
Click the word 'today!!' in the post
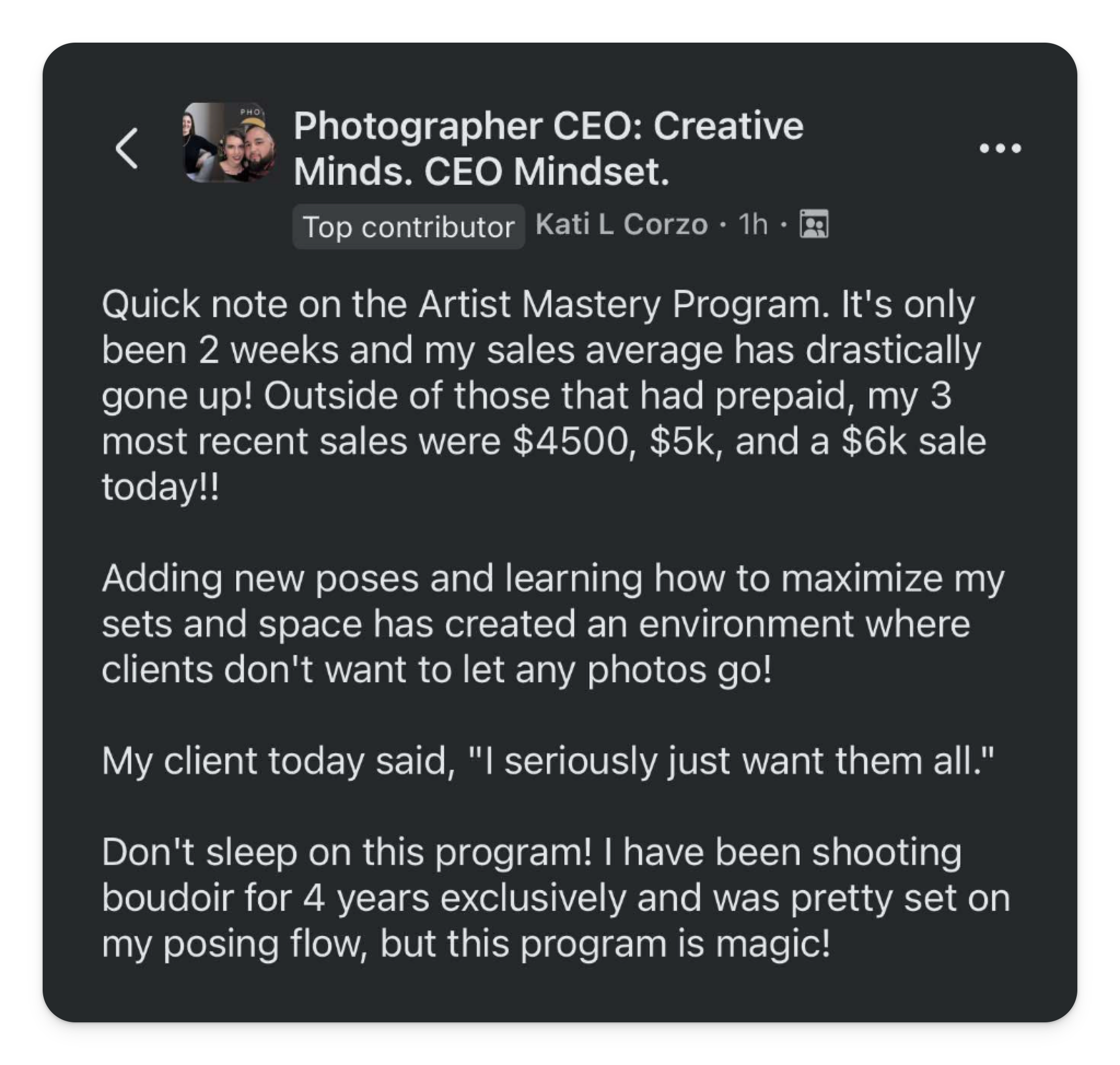click(x=160, y=487)
